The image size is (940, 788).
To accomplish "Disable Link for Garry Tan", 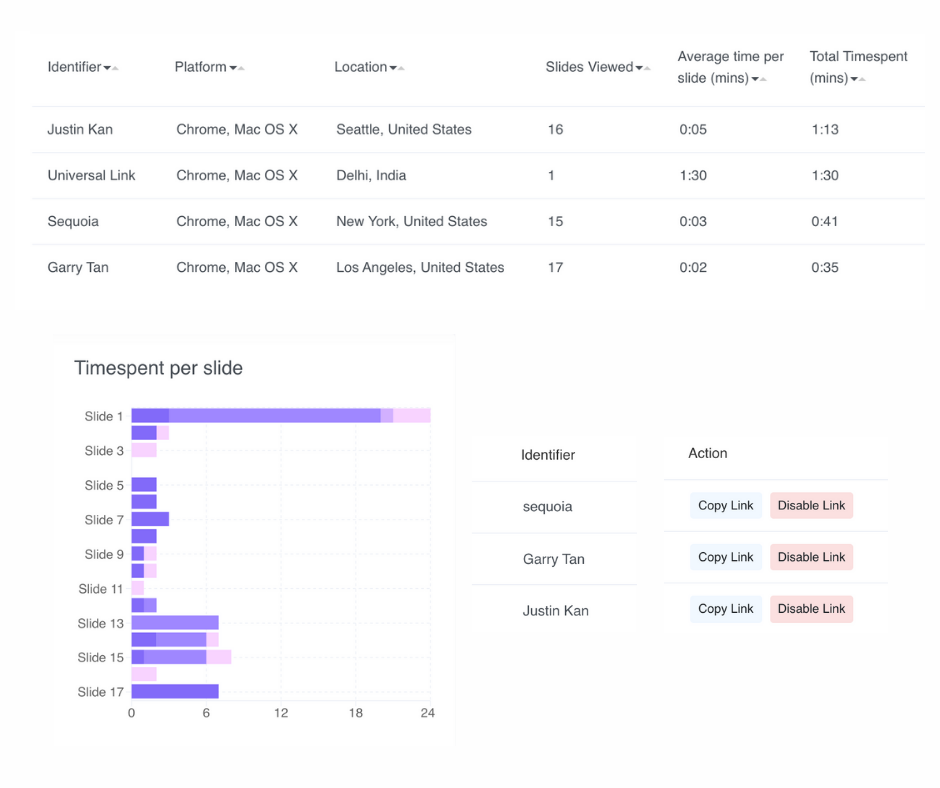I will 811,557.
